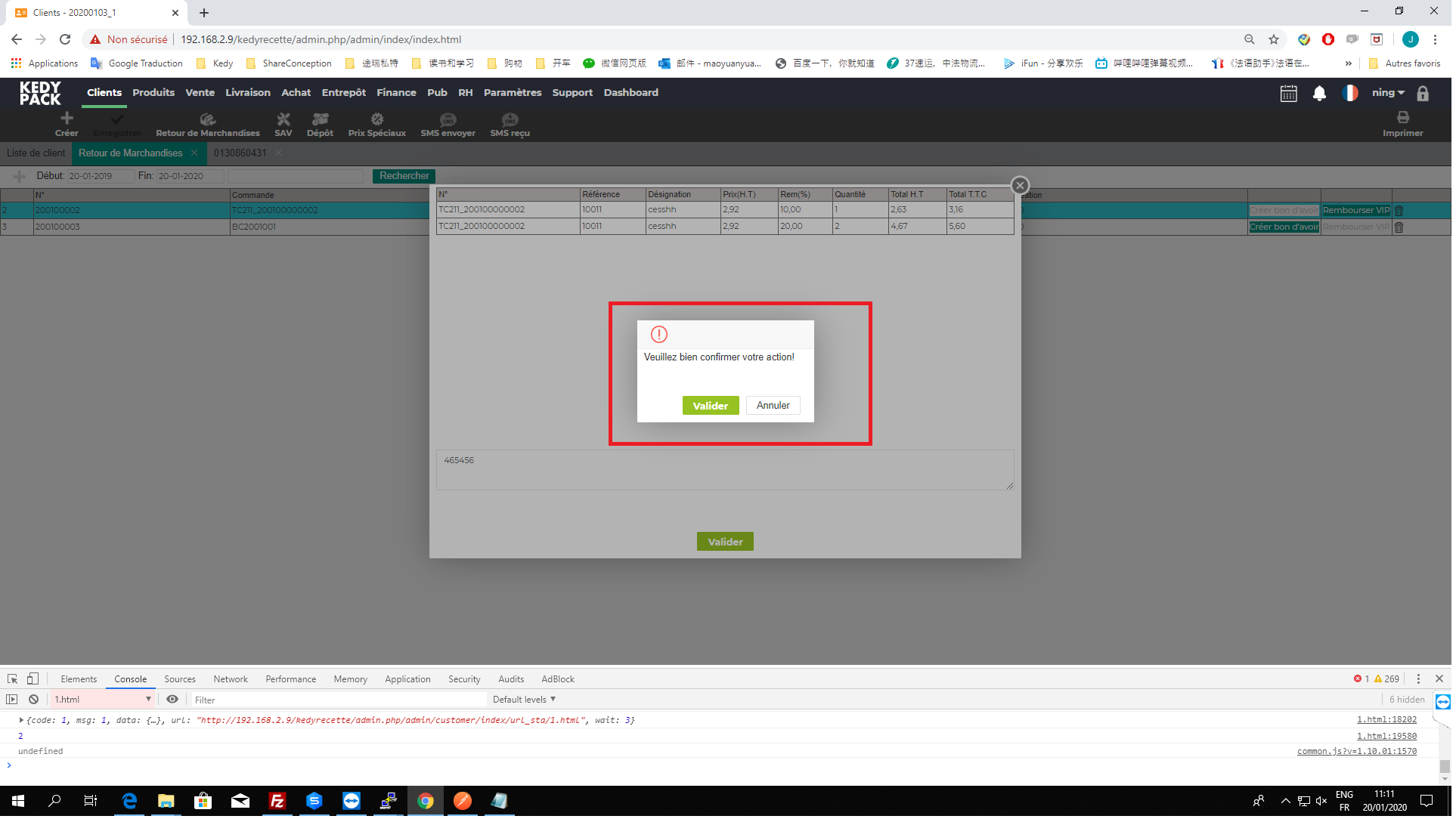Click the Créer plus icon
The width and height of the screenshot is (1456, 819).
(67, 119)
